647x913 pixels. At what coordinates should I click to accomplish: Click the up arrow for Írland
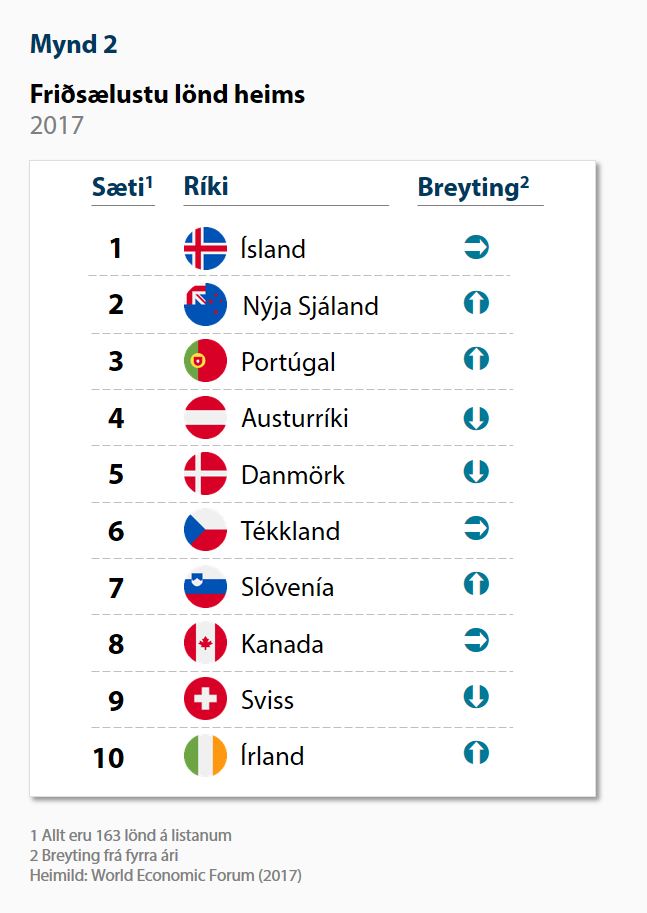pos(476,753)
